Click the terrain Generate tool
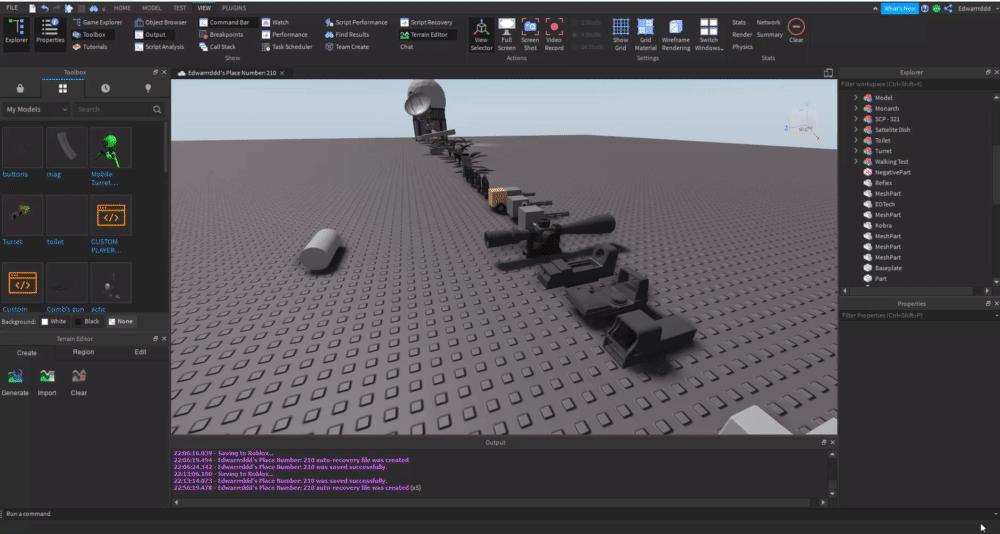The image size is (1000, 534). pyautogui.click(x=15, y=383)
